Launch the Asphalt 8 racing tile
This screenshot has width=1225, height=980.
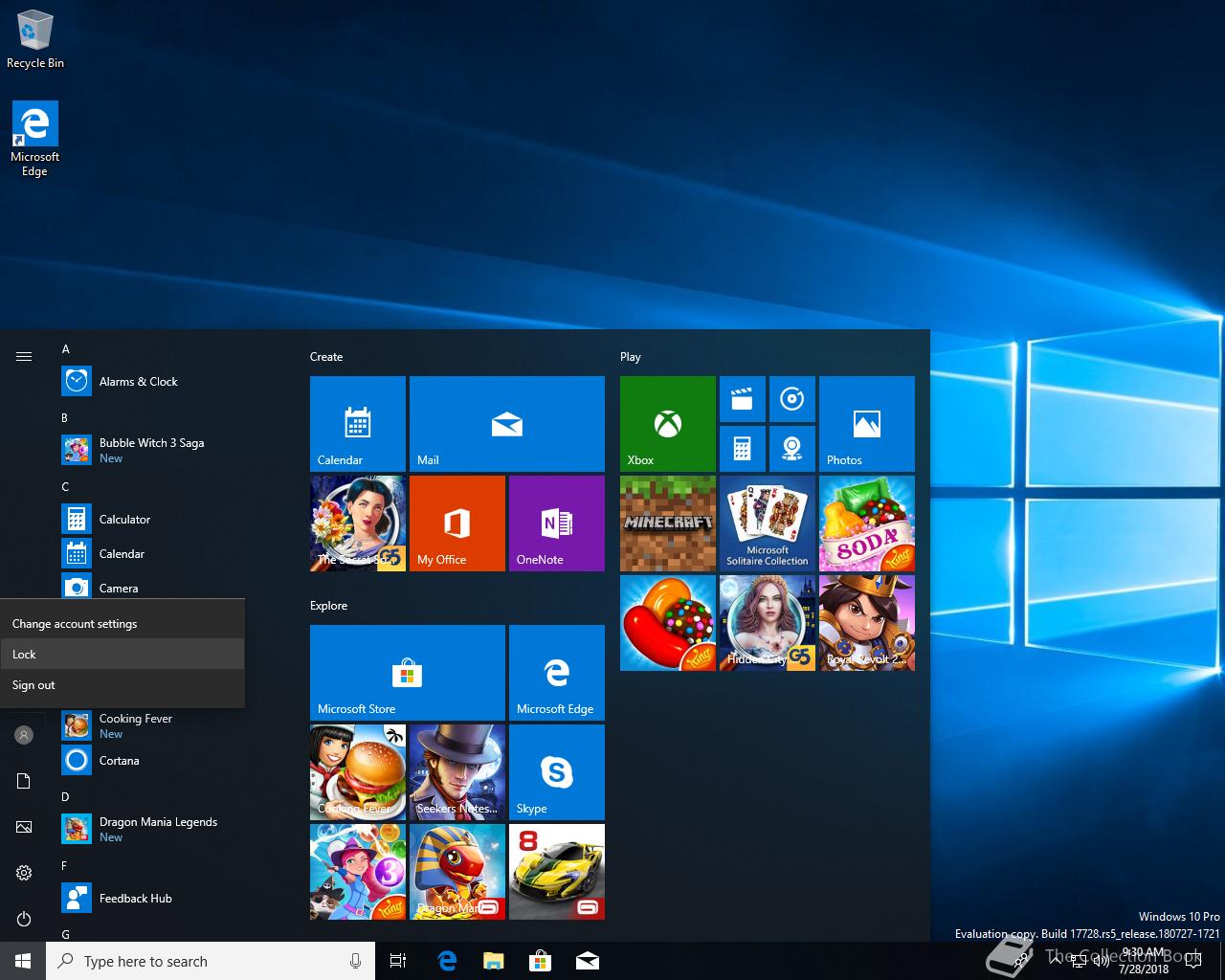point(557,872)
